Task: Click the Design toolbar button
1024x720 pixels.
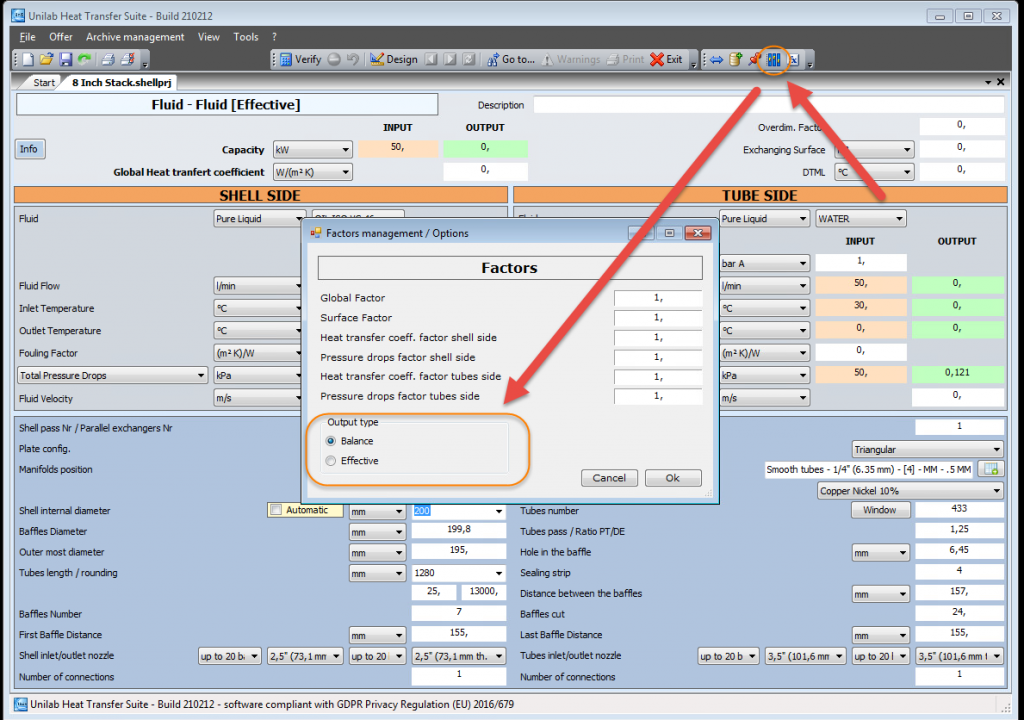Action: (x=393, y=60)
